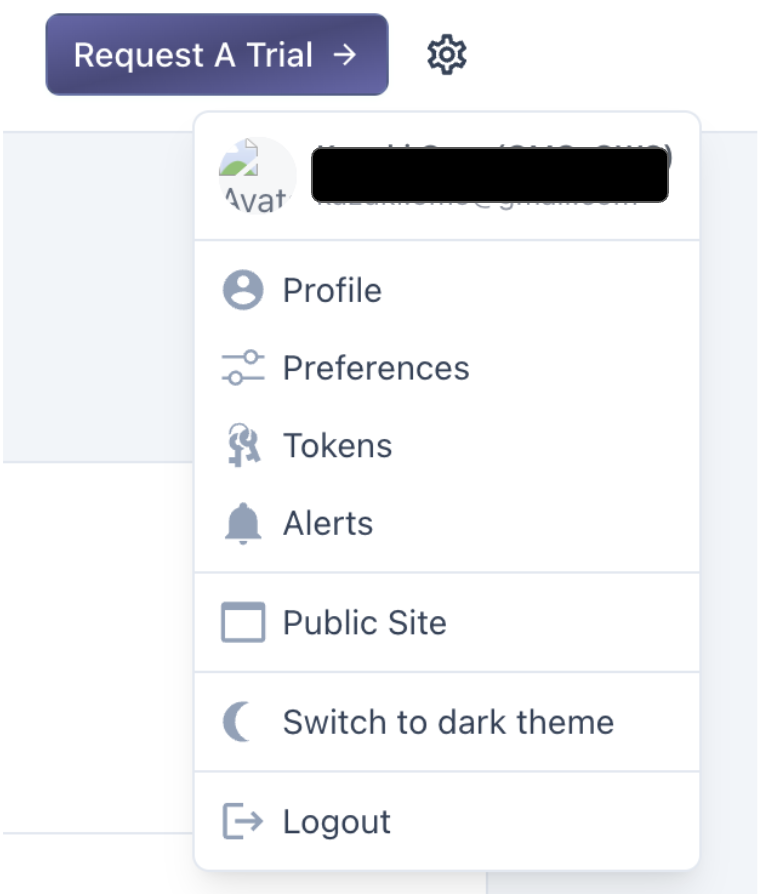
Task: Click the arrow inside Request A Trial
Action: point(344,55)
